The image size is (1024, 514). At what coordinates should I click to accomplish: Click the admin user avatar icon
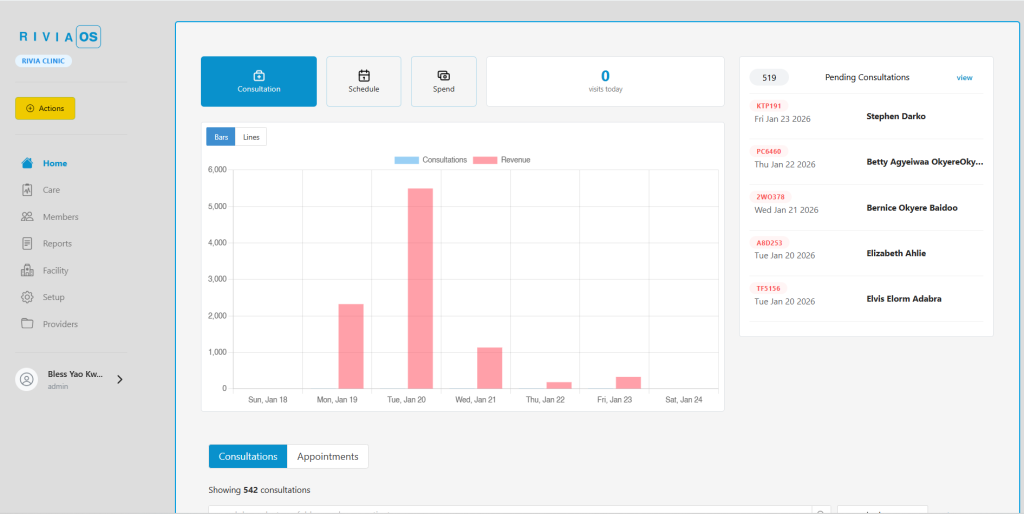27,379
